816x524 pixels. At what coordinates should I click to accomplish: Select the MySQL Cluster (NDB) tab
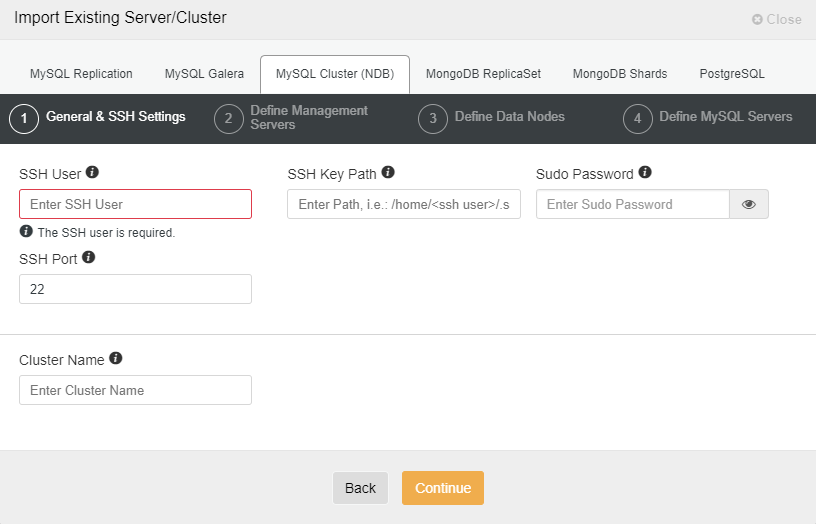[x=335, y=74]
